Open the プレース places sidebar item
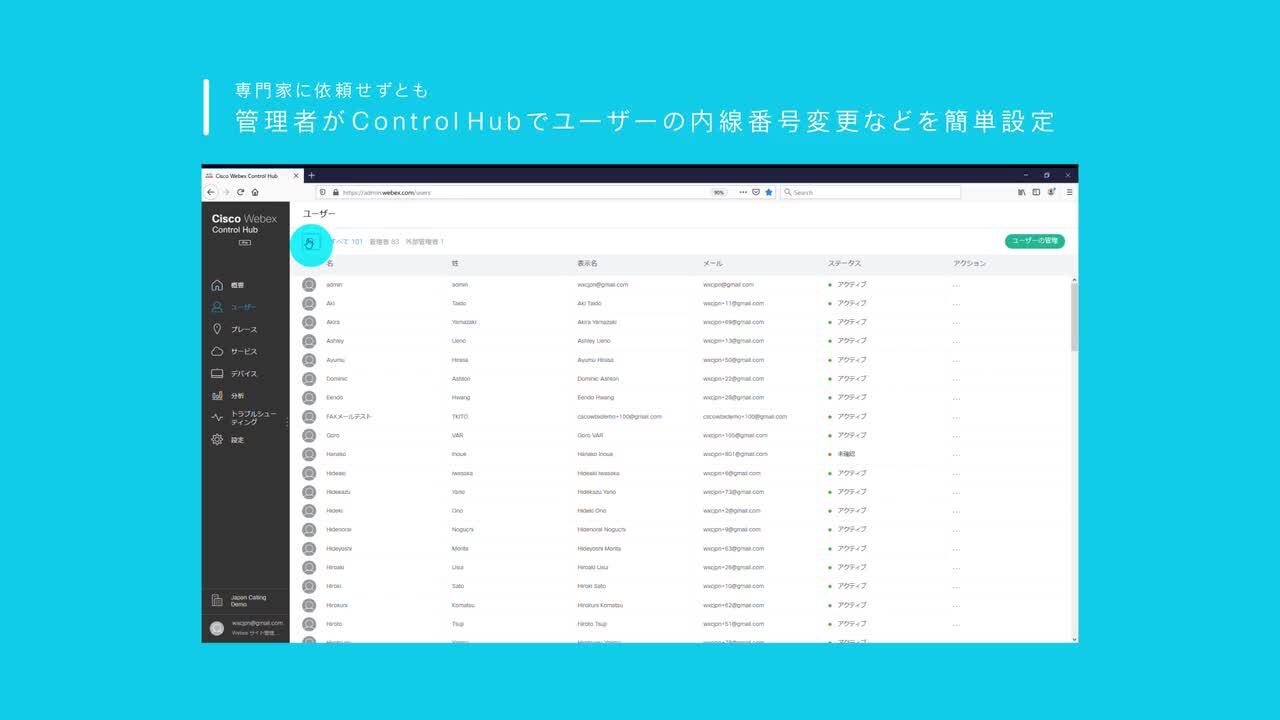1280x720 pixels. click(x=235, y=329)
